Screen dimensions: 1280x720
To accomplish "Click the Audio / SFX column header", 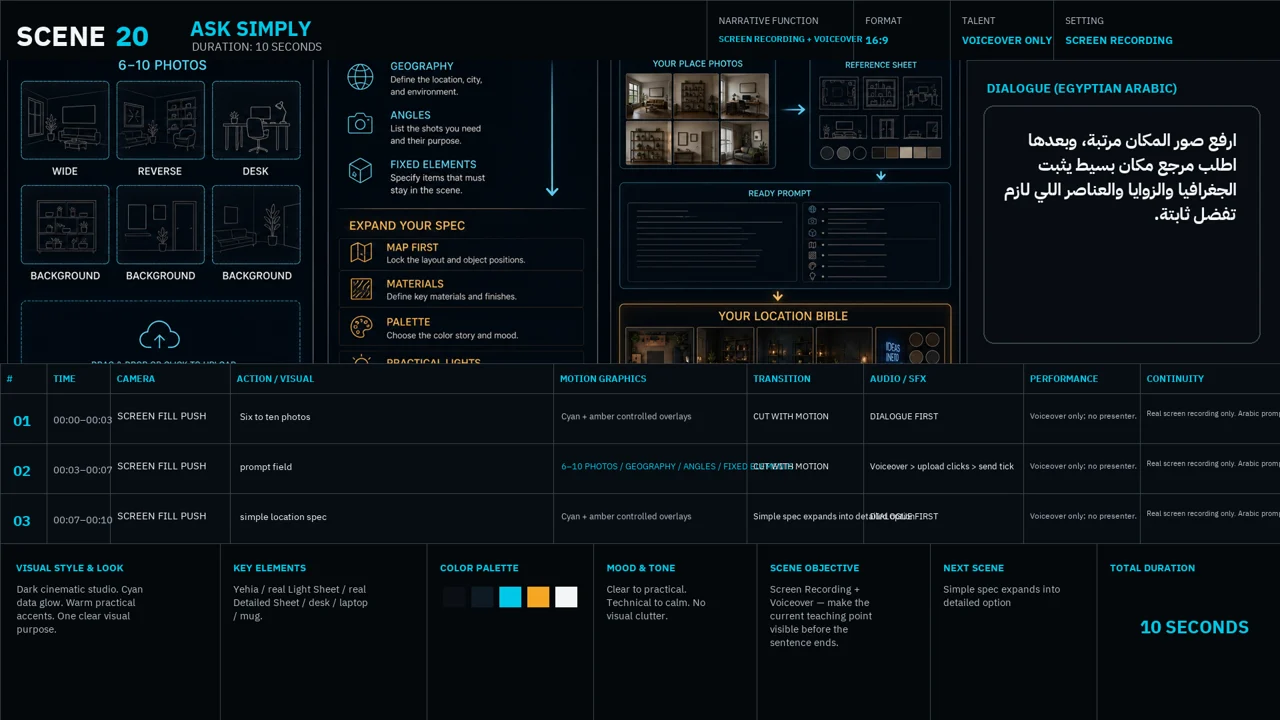I will tap(898, 379).
